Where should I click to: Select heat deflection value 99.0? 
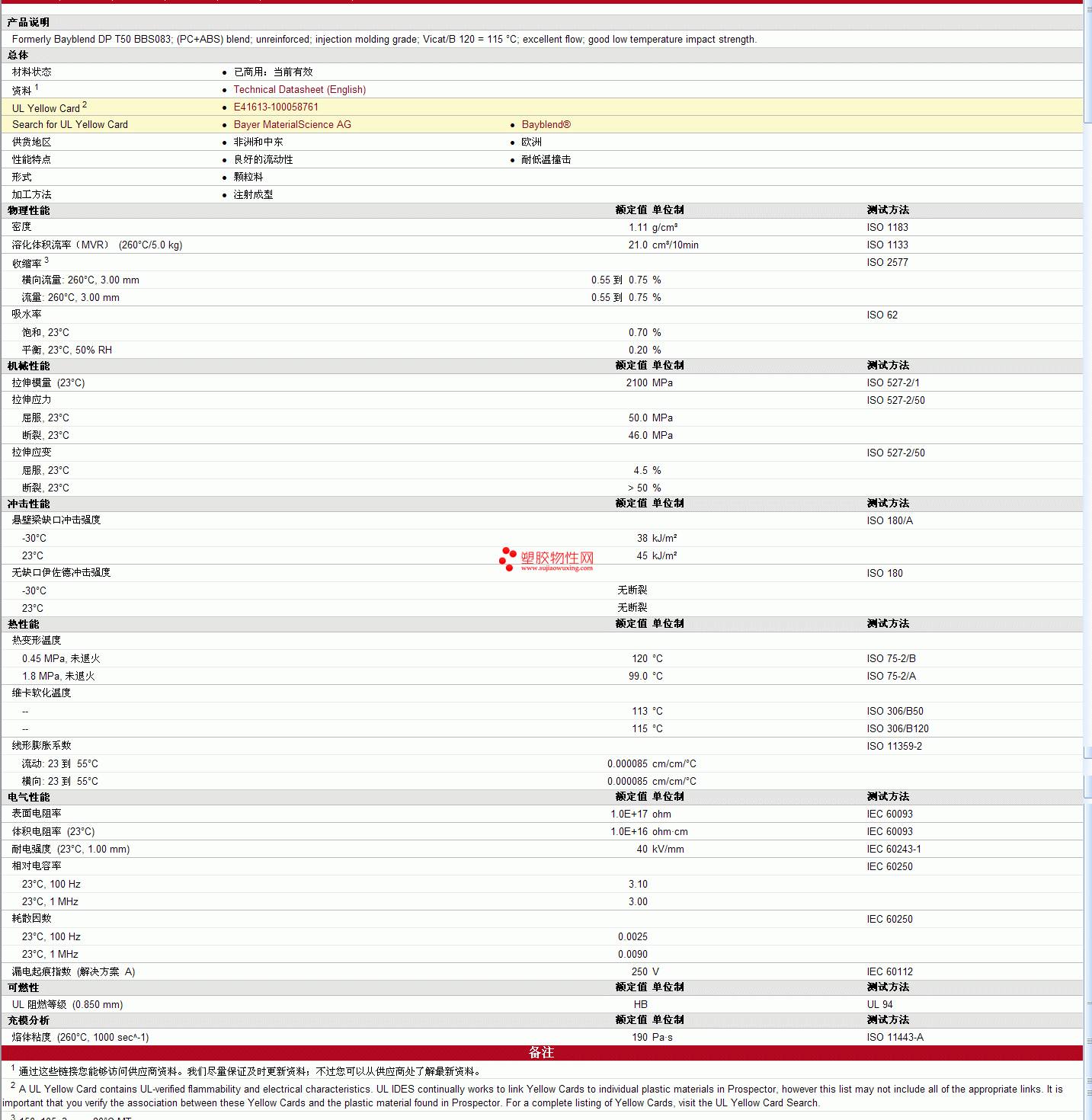[638, 677]
